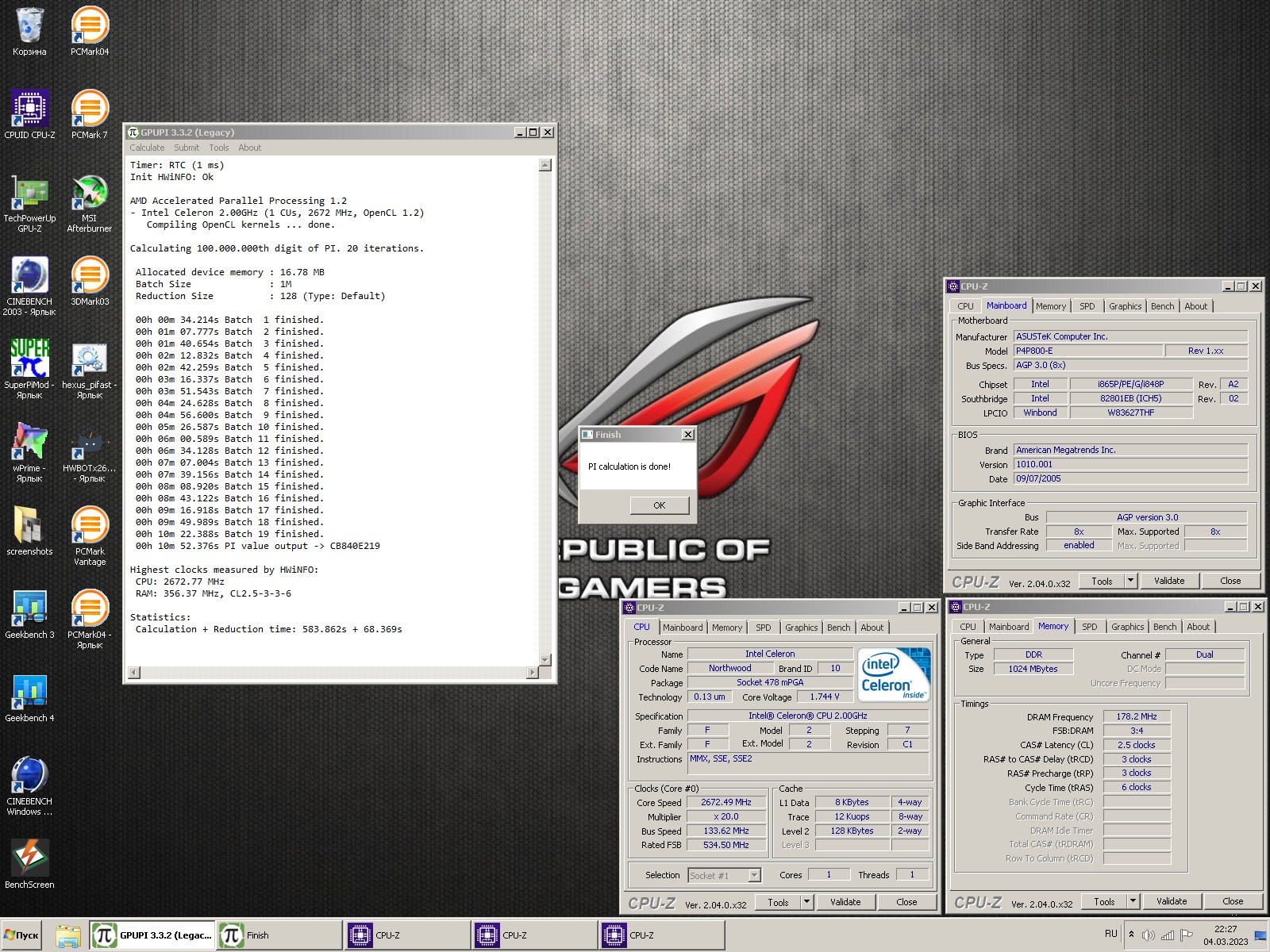The image size is (1270, 952).
Task: Switch to SPD tab in Mainboard CPU-Z window
Action: pos(1087,306)
